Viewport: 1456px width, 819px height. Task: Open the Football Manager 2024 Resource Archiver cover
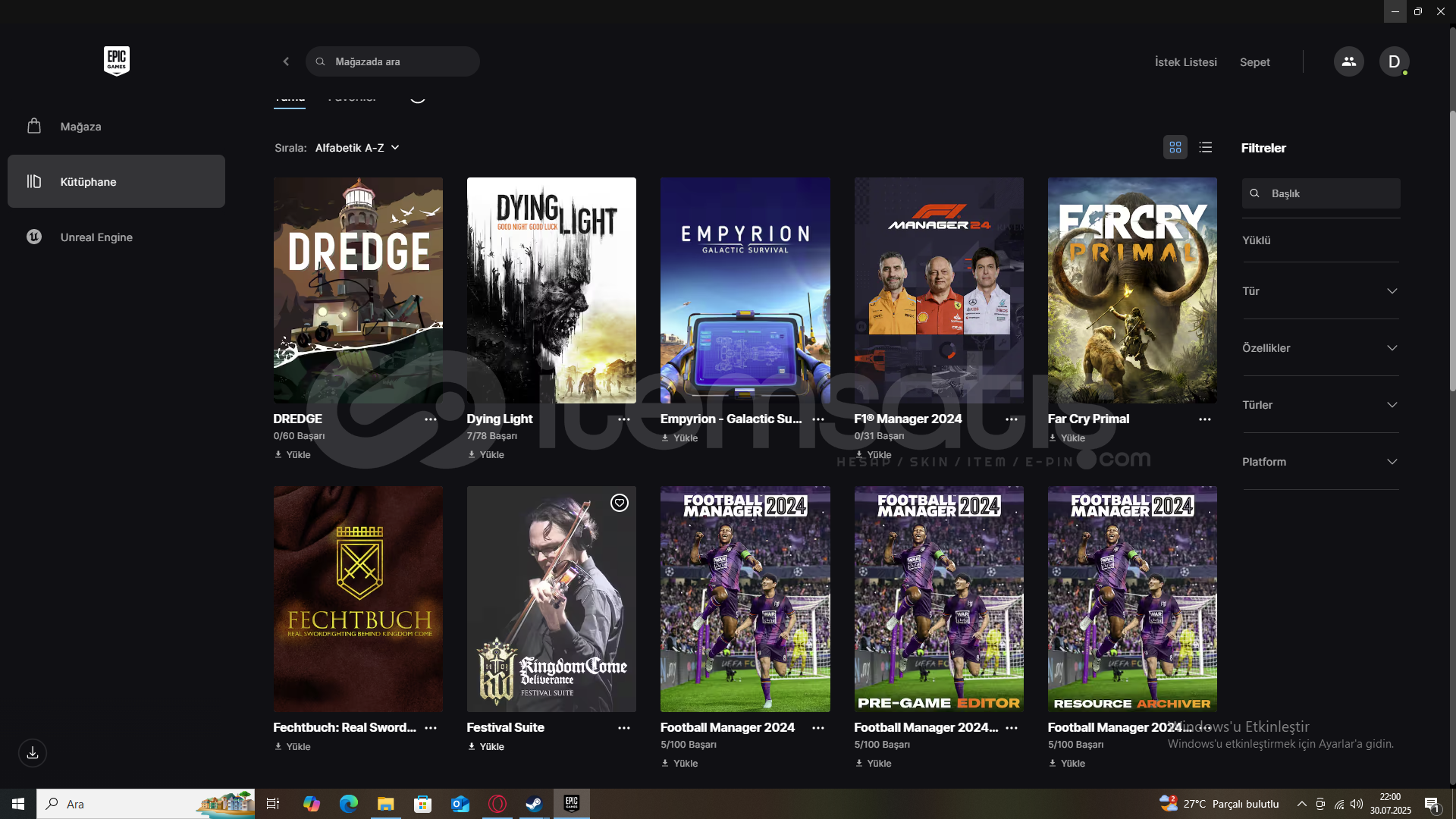coord(1132,599)
